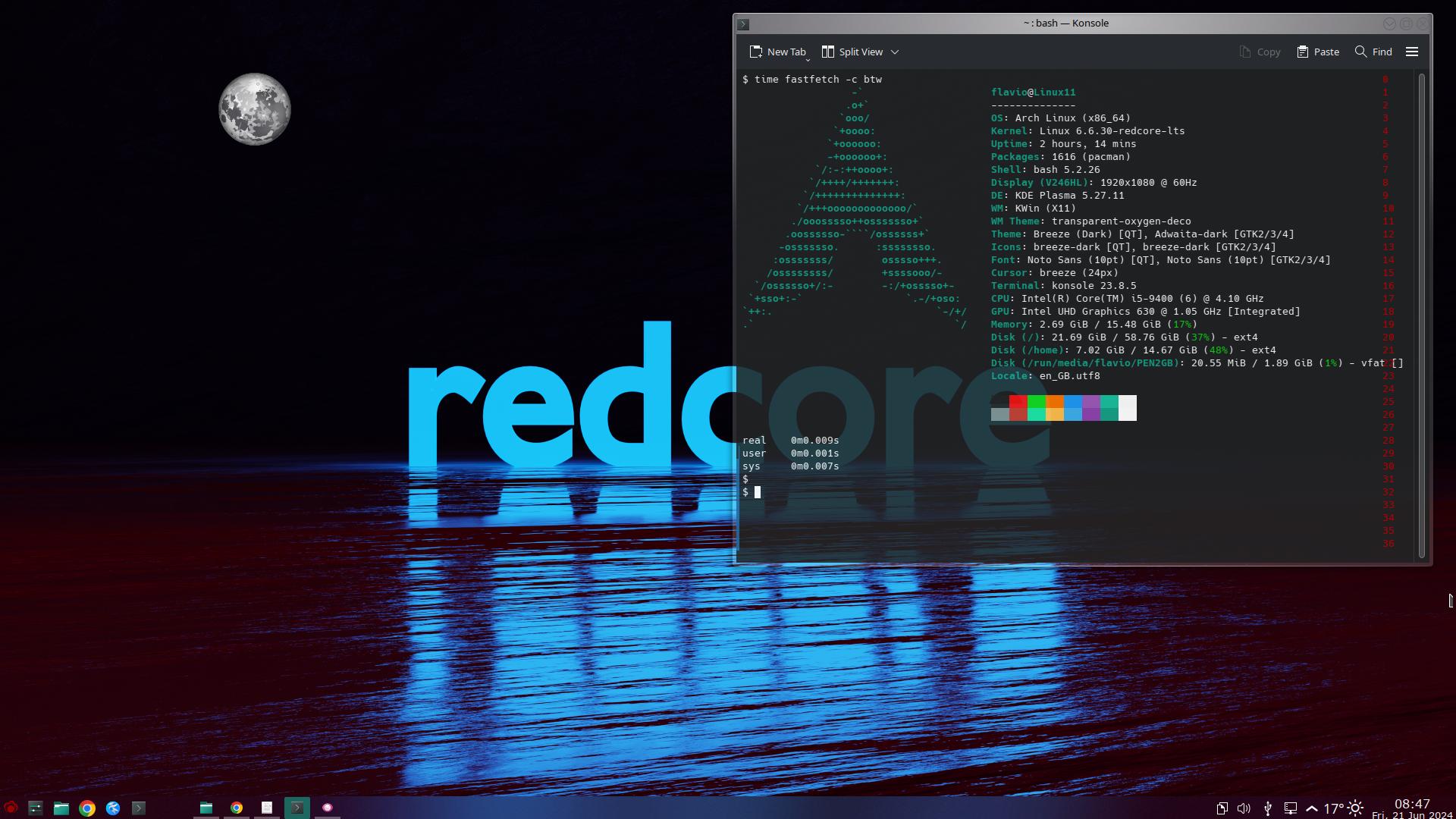Viewport: 1456px width, 819px height.
Task: Open the Konsole window menu icon
Action: (743, 24)
